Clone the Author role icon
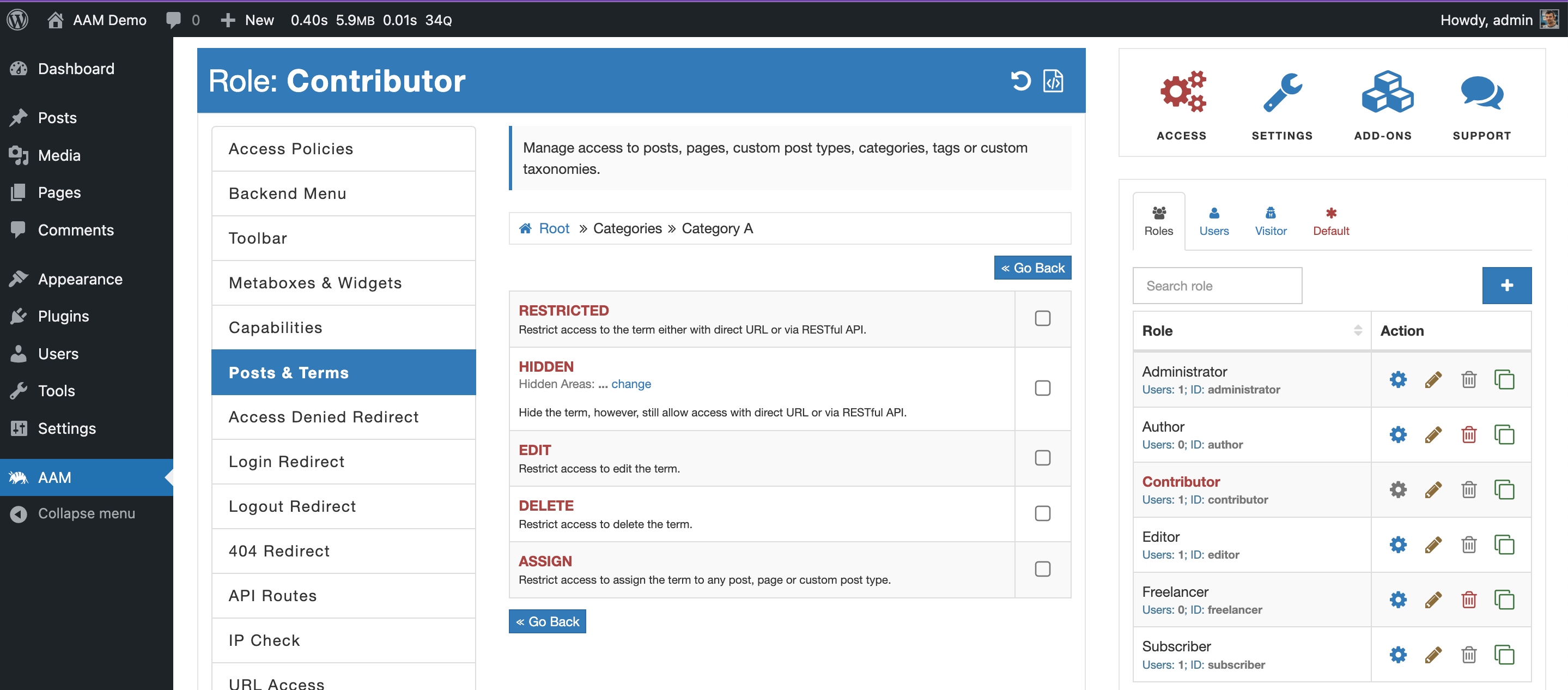1568x690 pixels. (x=1504, y=434)
